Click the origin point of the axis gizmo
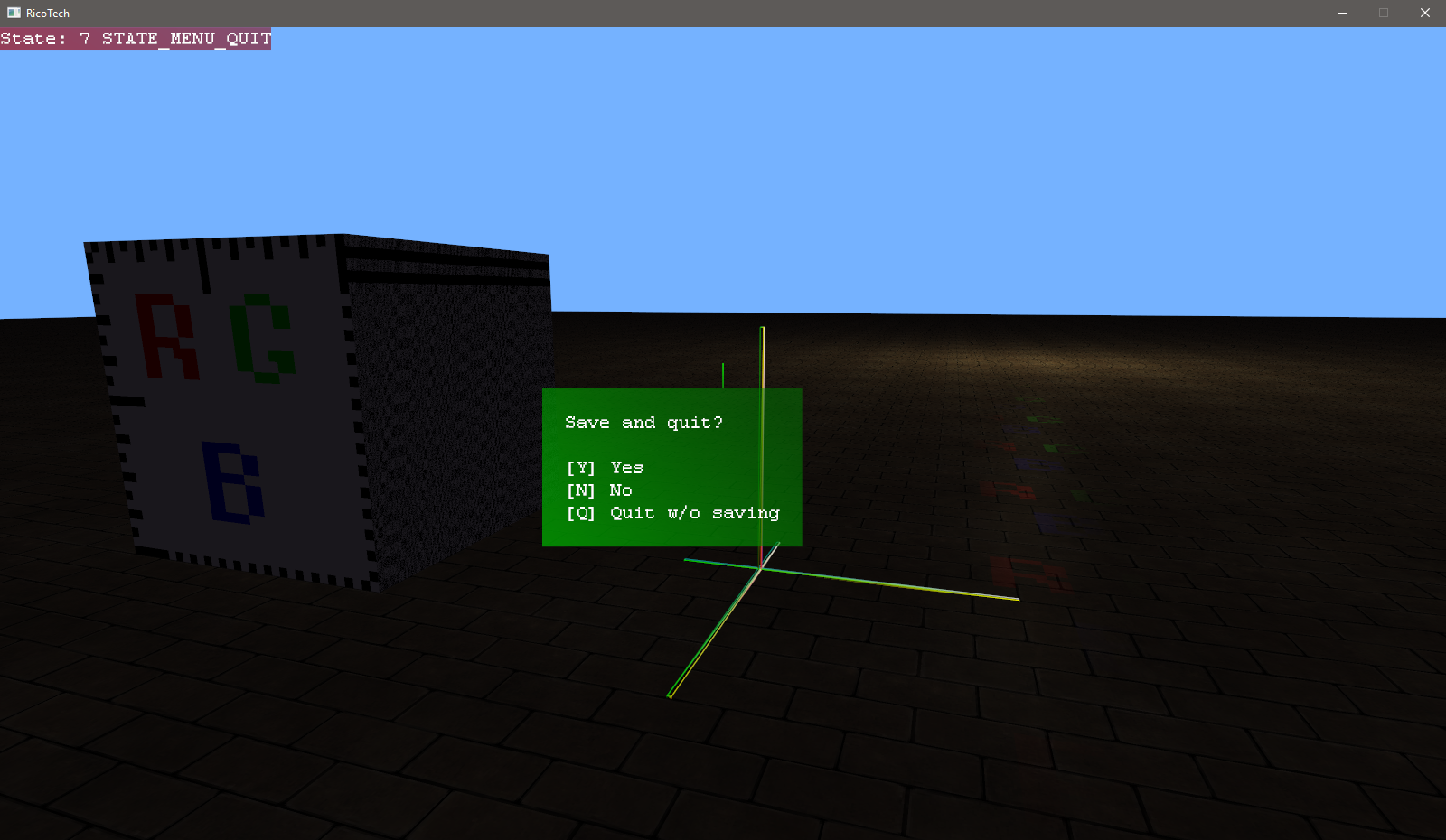Image resolution: width=1446 pixels, height=840 pixels. 761,568
